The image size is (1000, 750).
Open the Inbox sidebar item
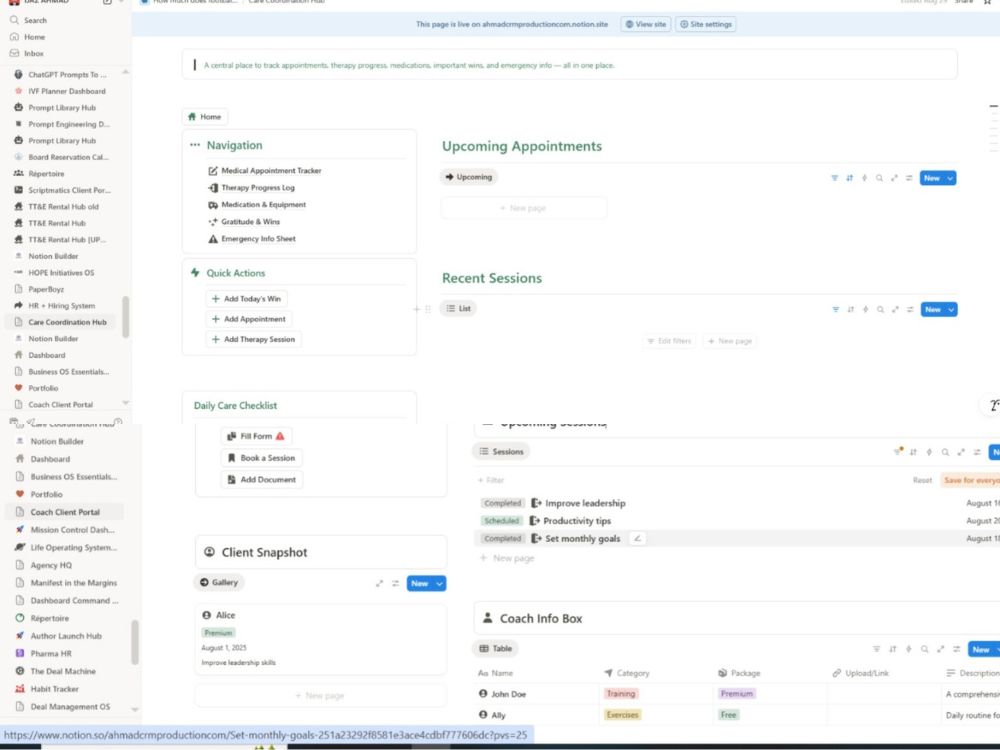pyautogui.click(x=34, y=54)
